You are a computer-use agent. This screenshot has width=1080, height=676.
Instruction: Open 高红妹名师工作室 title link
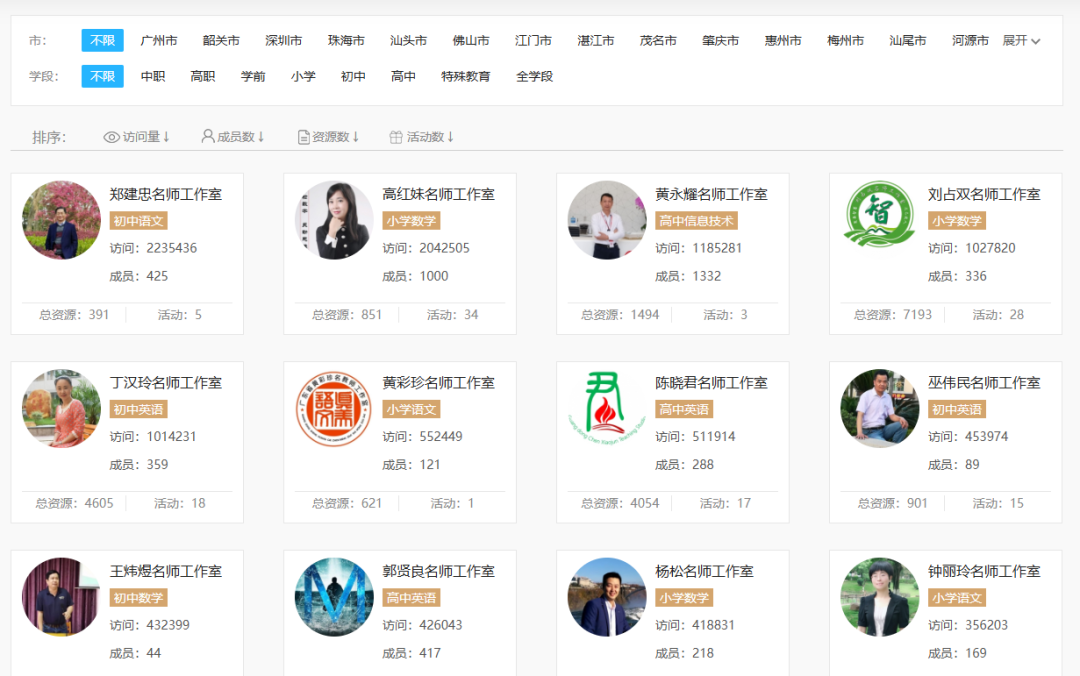pos(438,194)
